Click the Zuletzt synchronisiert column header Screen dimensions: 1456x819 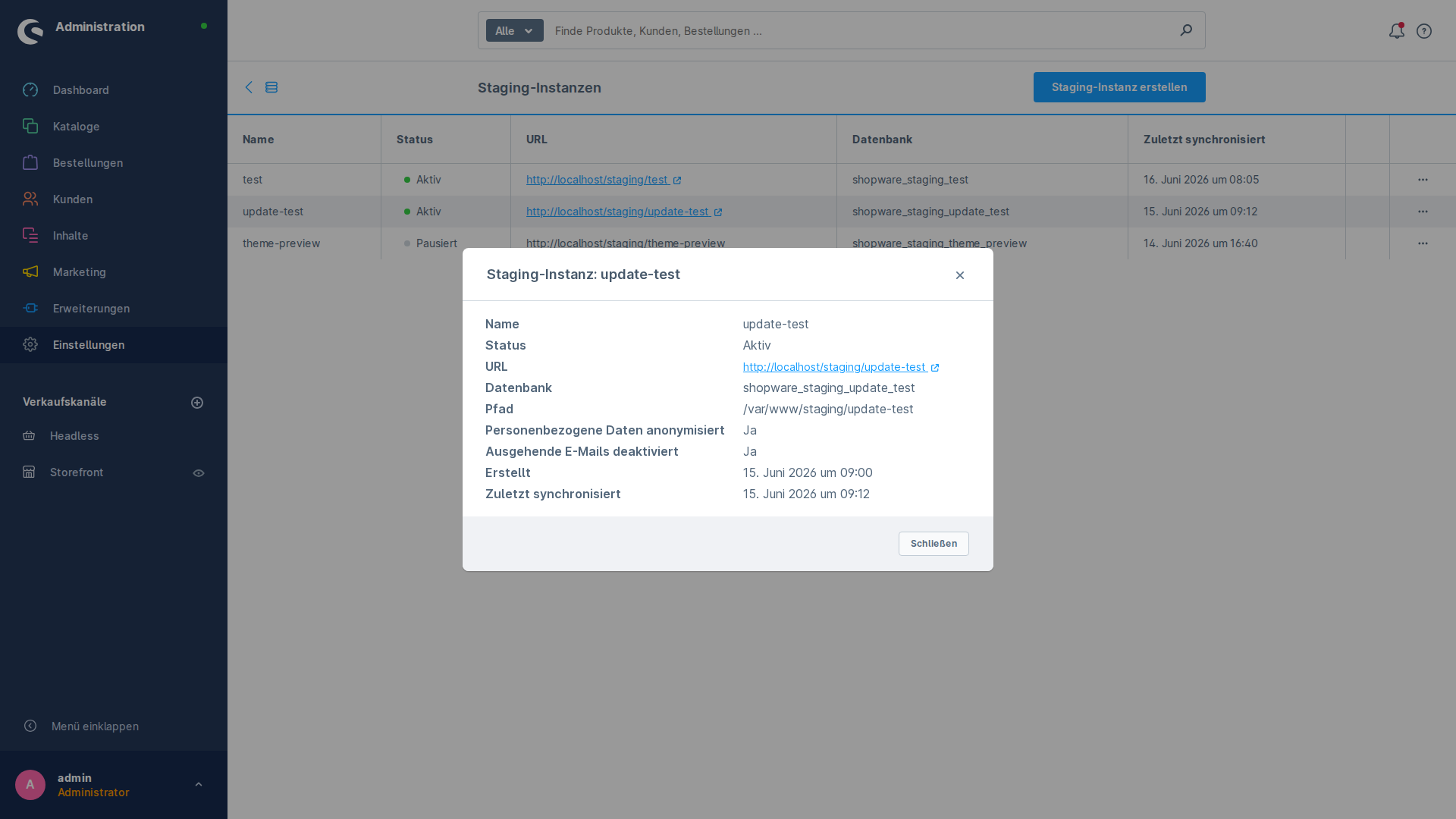pos(1237,140)
